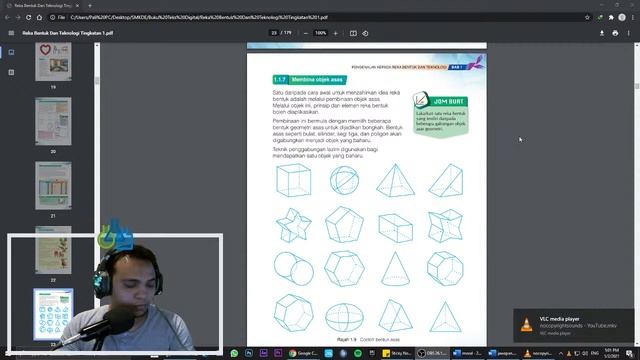Switch to Google Chrome taskbar button
Image resolution: width=640 pixels, height=360 pixels.
303,353
